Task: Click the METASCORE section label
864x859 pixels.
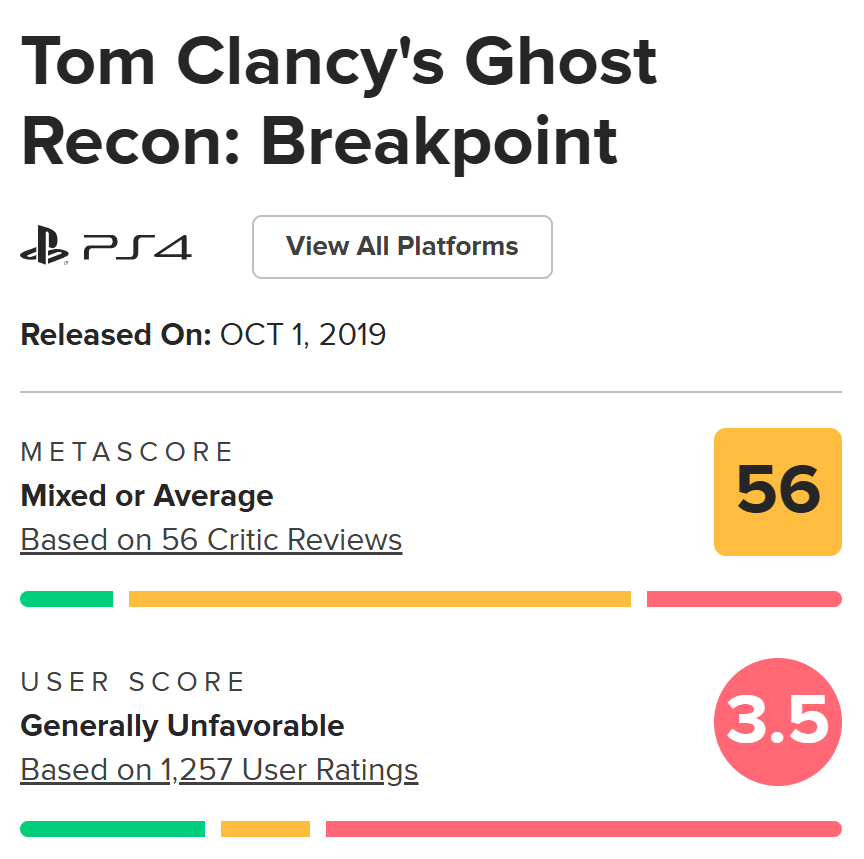Action: [x=127, y=452]
